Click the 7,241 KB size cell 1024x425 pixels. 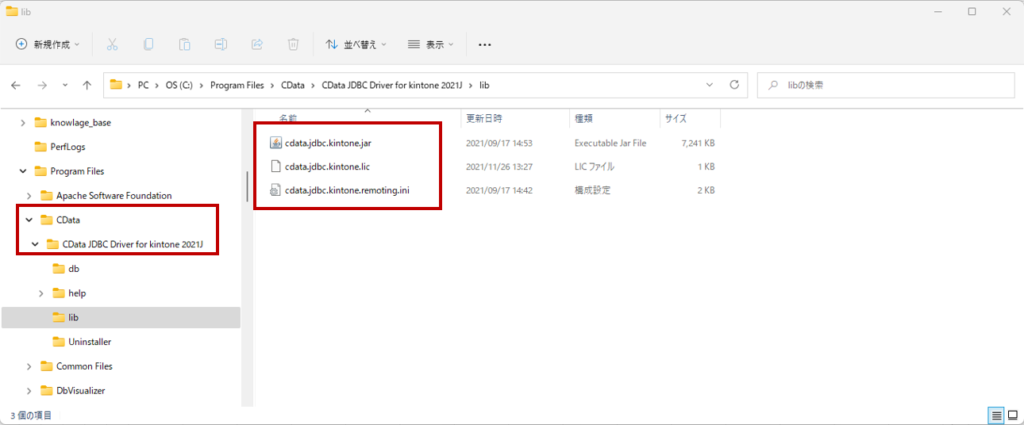pyautogui.click(x=698, y=142)
